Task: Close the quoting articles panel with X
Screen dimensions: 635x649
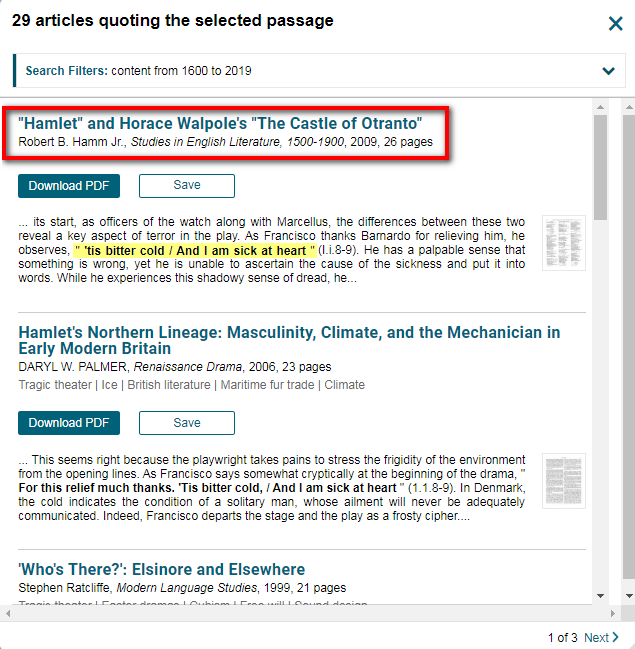Action: point(616,24)
